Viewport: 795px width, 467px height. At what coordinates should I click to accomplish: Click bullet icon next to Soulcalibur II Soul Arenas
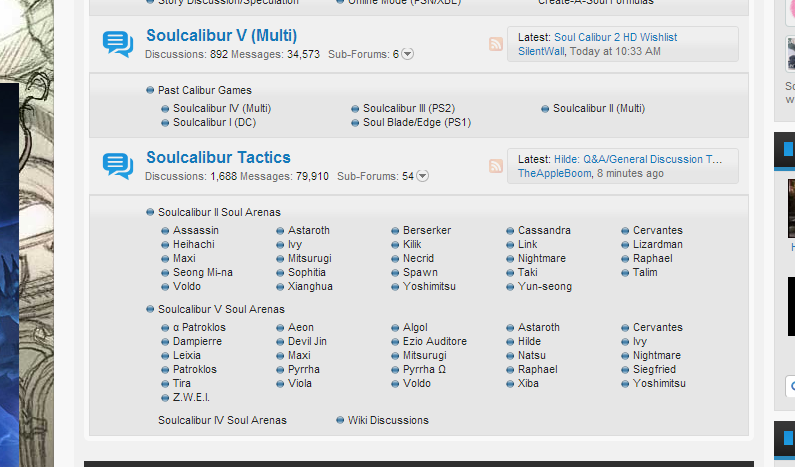click(x=150, y=212)
